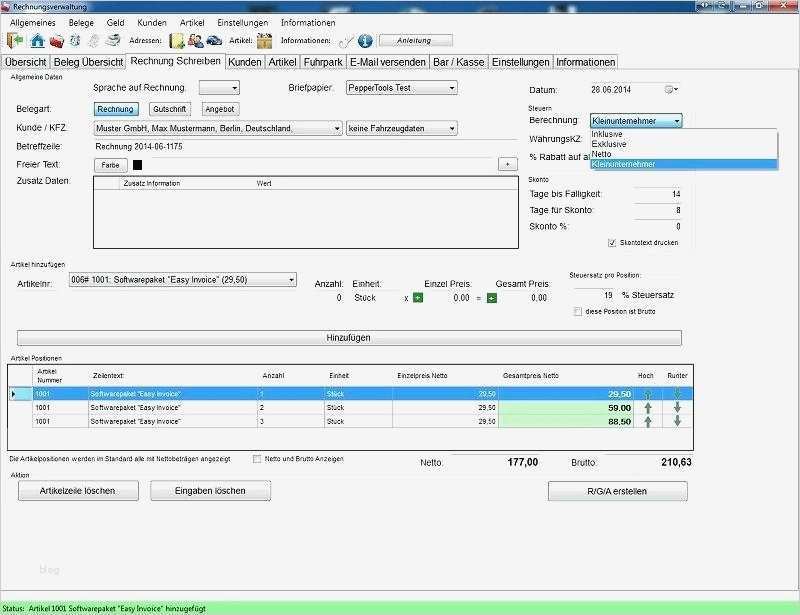The image size is (800, 615).
Task: Move 88,50 row down with arrow
Action: pos(678,421)
